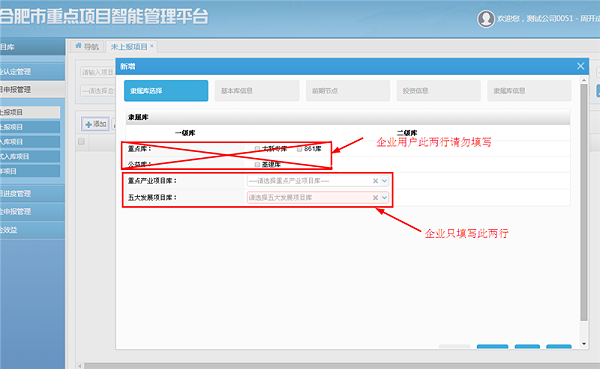The image size is (600, 369).
Task: Clear the 五大发展项目库 selection with x
Action: (375, 198)
